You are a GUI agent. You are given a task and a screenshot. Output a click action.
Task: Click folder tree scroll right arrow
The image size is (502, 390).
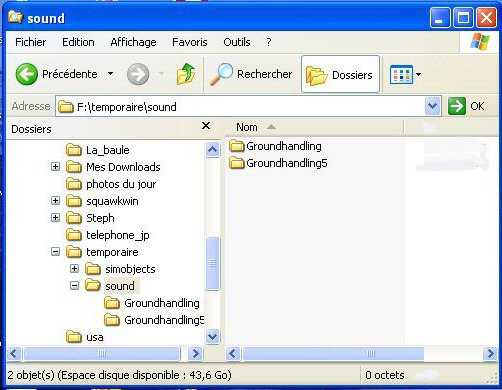196,353
